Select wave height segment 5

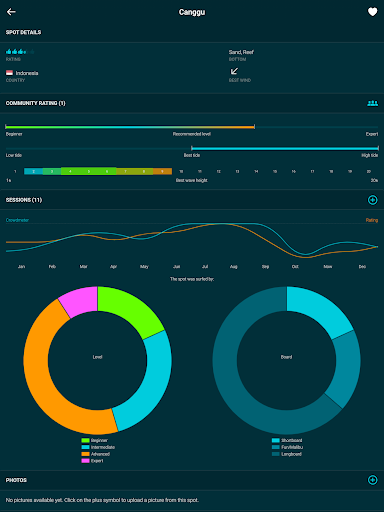(x=89, y=171)
